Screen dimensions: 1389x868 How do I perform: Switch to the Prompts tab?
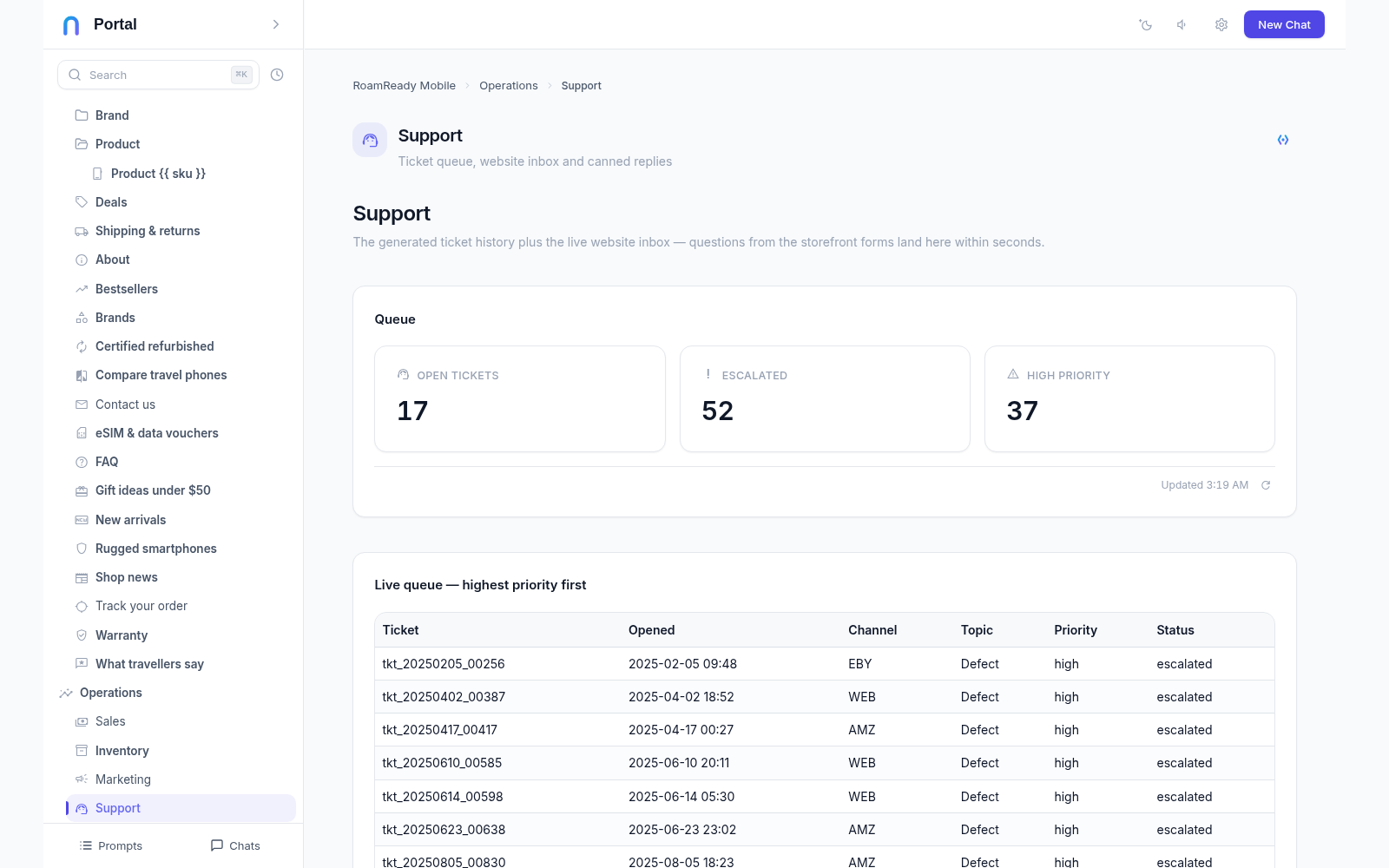111,845
